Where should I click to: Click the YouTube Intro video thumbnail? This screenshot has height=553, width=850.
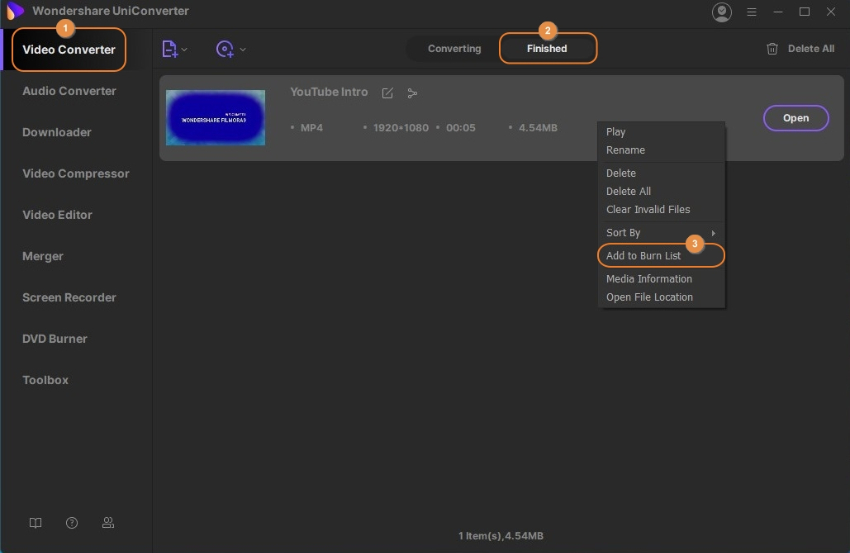click(215, 118)
